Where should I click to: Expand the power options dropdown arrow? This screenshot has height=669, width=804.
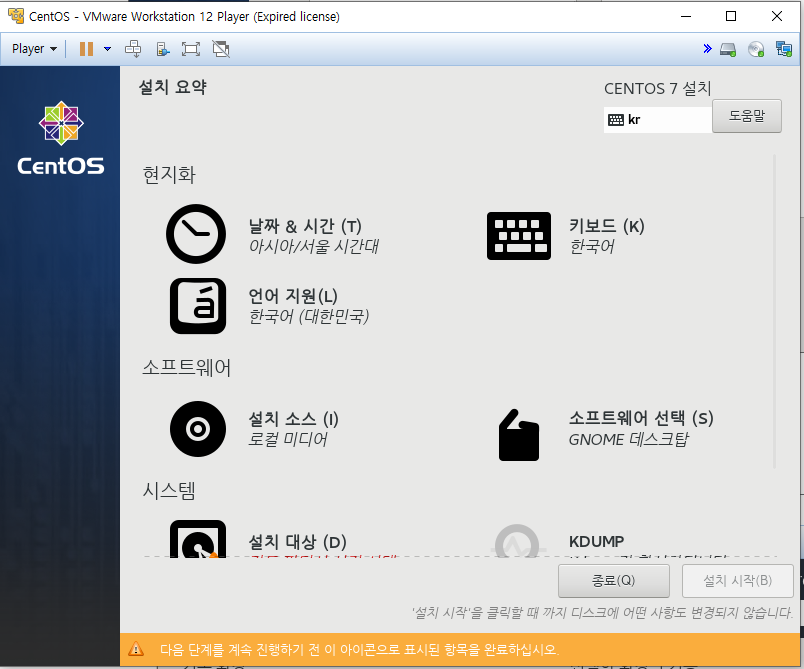click(x=107, y=49)
